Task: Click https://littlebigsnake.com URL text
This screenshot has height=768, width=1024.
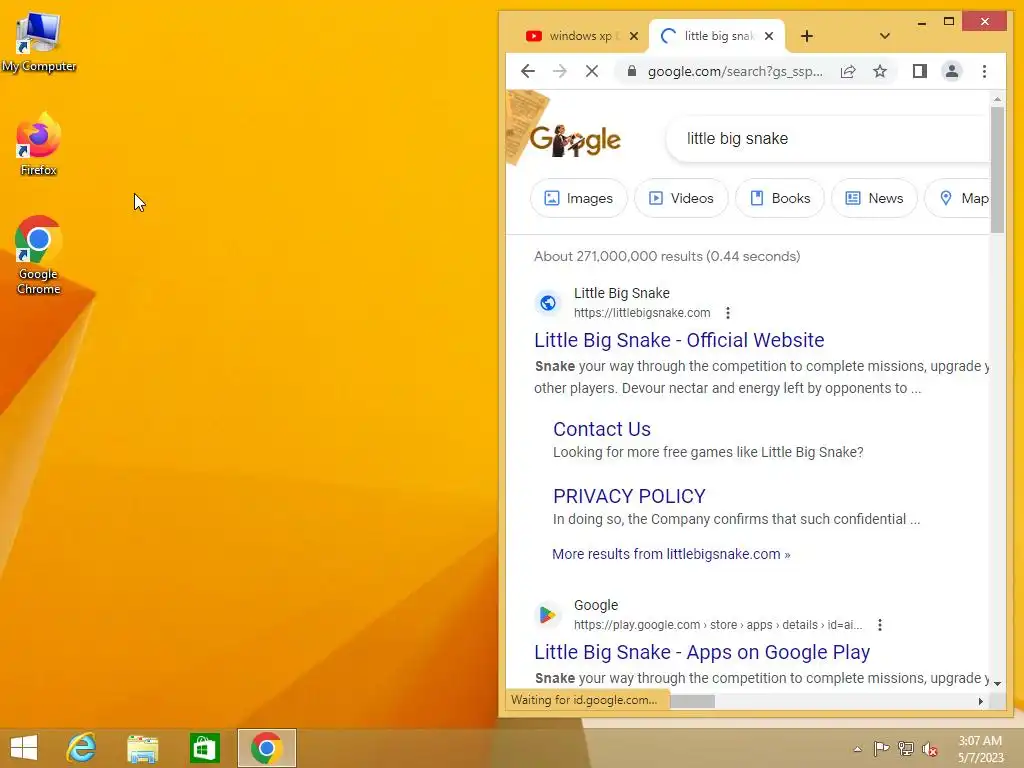Action: tap(642, 313)
